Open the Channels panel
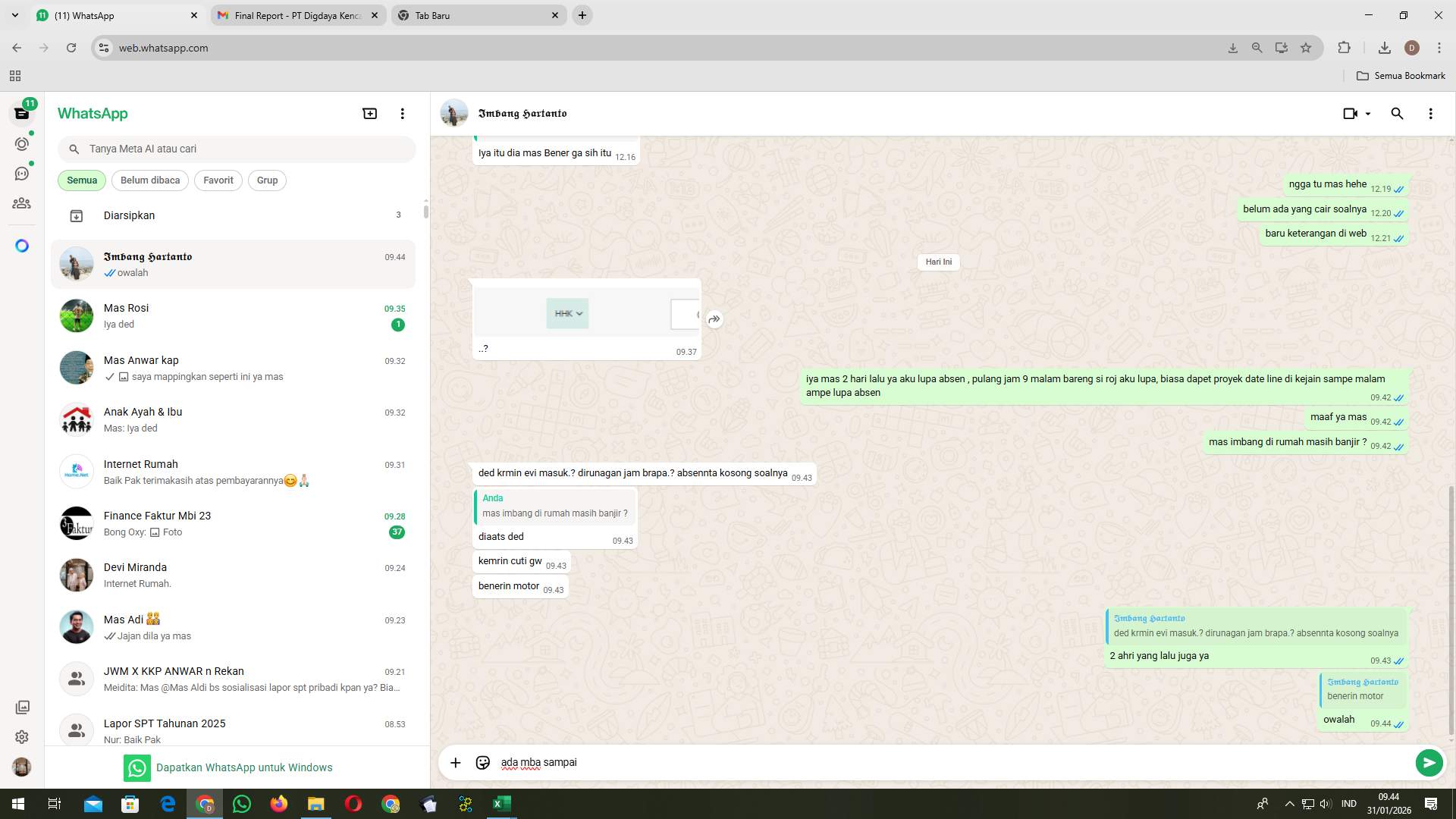This screenshot has width=1456, height=819. pyautogui.click(x=22, y=173)
